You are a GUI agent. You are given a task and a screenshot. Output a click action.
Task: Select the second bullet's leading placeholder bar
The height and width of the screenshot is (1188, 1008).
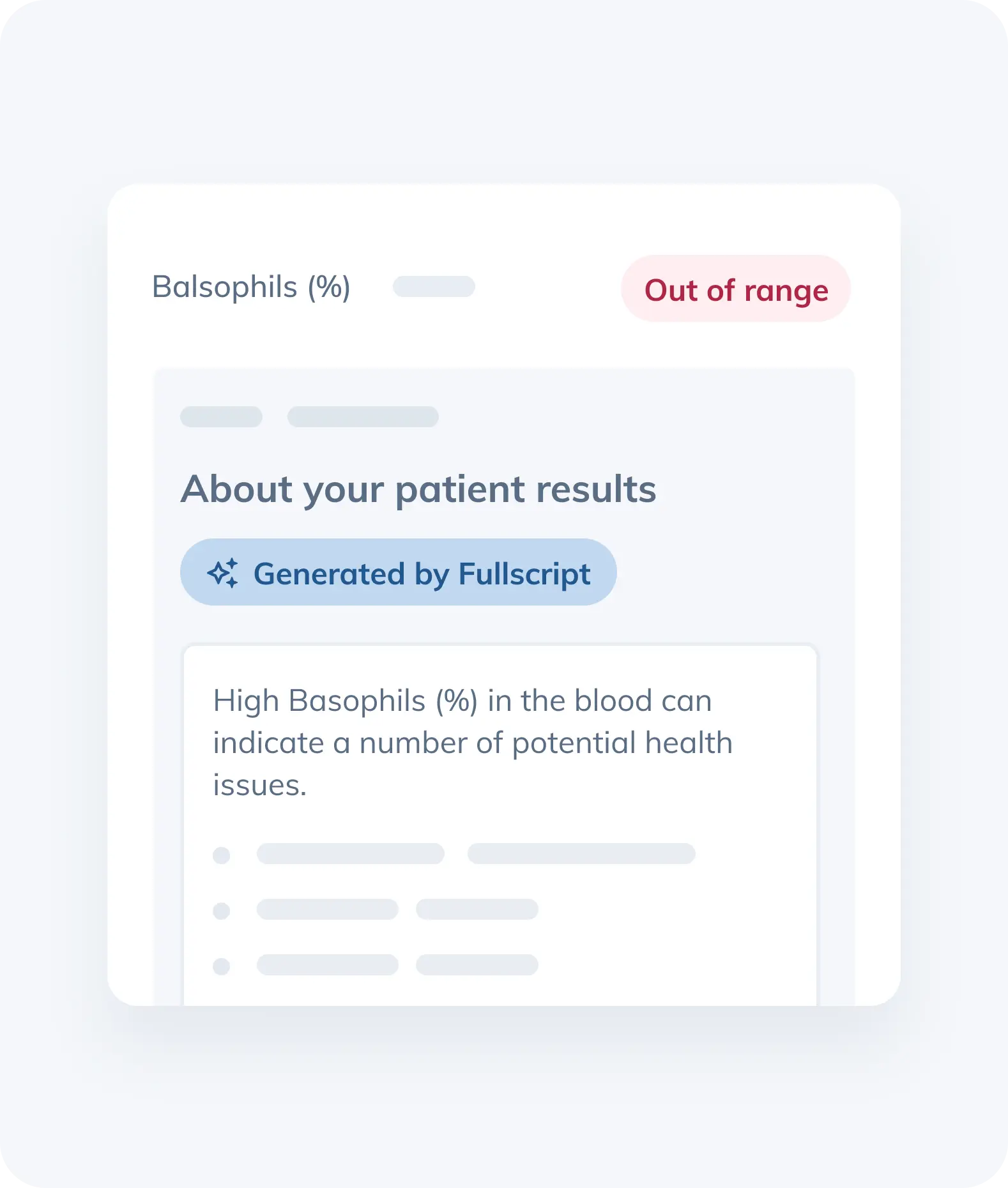click(327, 910)
